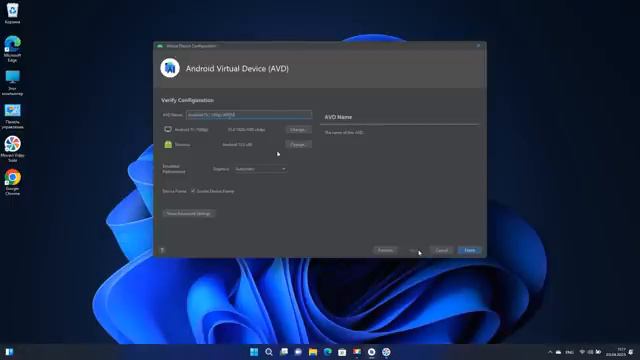The image size is (640, 360).
Task: Open the Graphics dropdown set to Automatic
Action: [x=260, y=169]
